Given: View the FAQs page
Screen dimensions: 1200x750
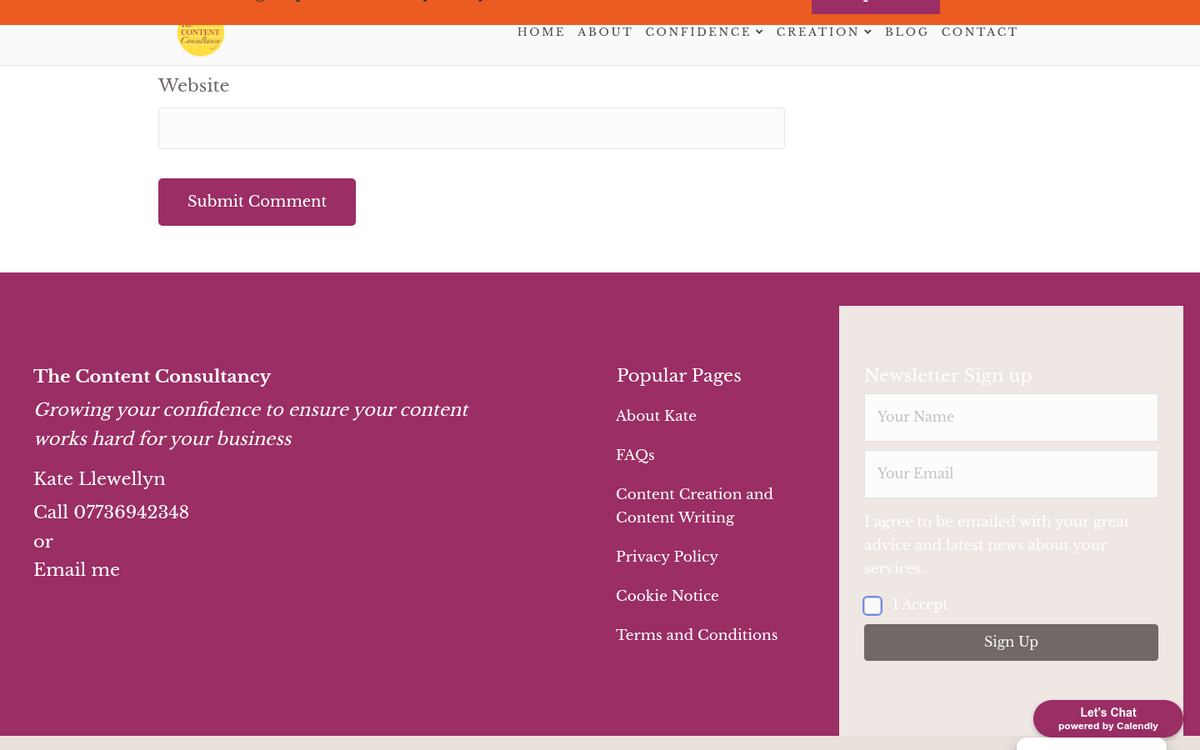Looking at the screenshot, I should click(x=634, y=455).
